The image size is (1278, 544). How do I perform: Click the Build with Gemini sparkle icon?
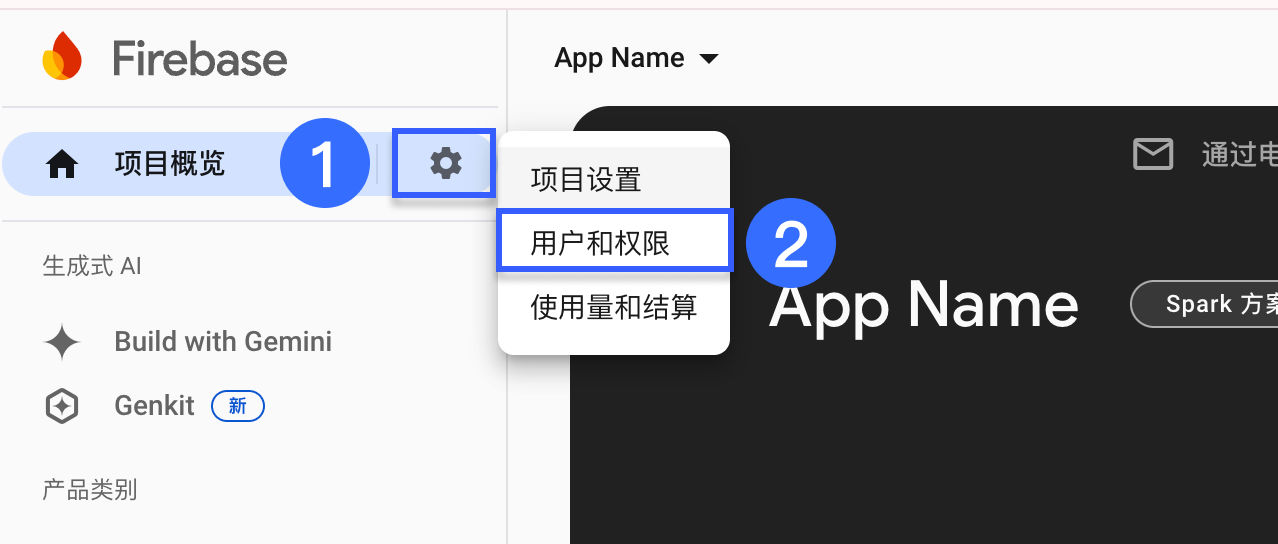click(x=62, y=342)
